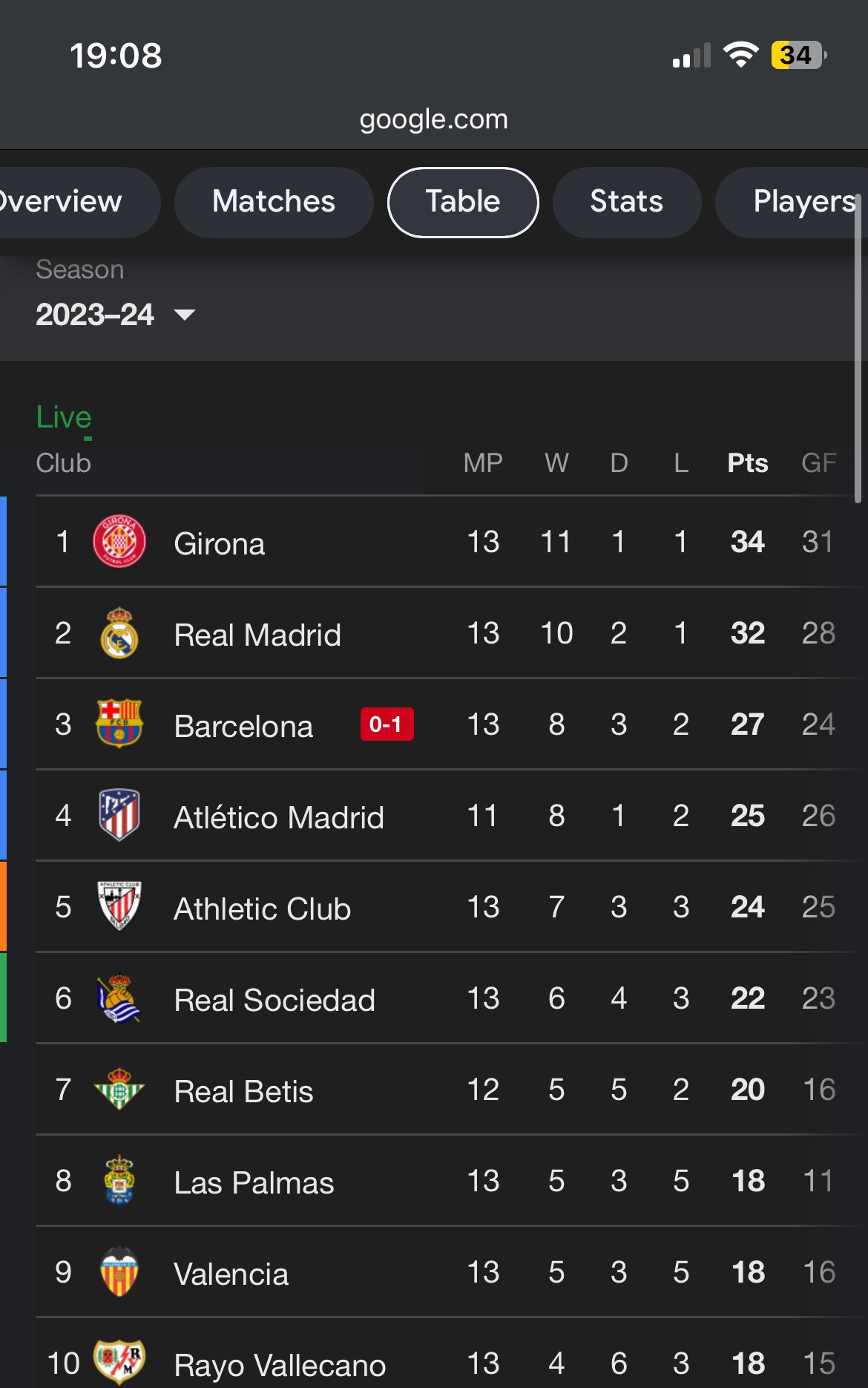Image resolution: width=868 pixels, height=1388 pixels.
Task: Tap the Las Palmas crest icon
Action: click(119, 1180)
